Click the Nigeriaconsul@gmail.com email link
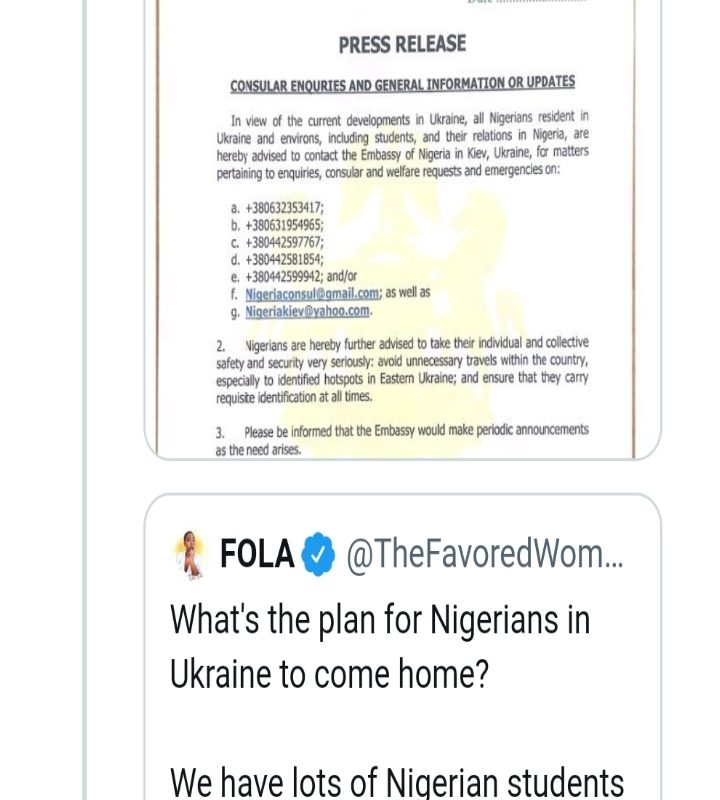Viewport: 720px width, 800px height. pyautogui.click(x=312, y=293)
